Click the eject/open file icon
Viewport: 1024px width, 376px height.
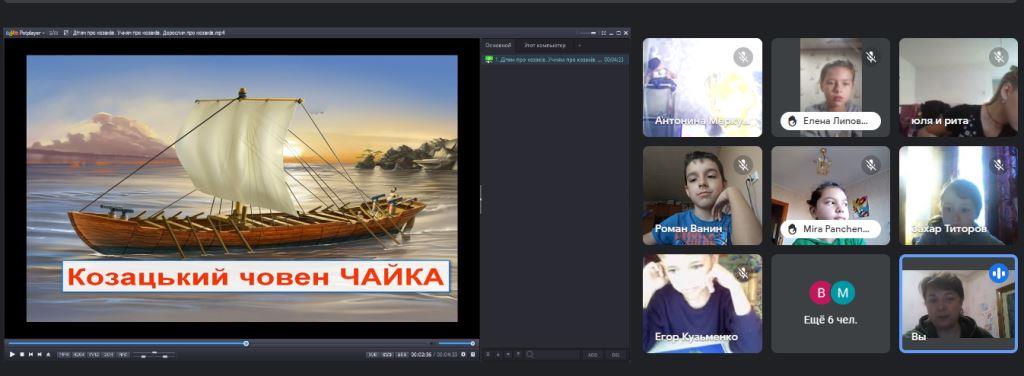[49, 354]
